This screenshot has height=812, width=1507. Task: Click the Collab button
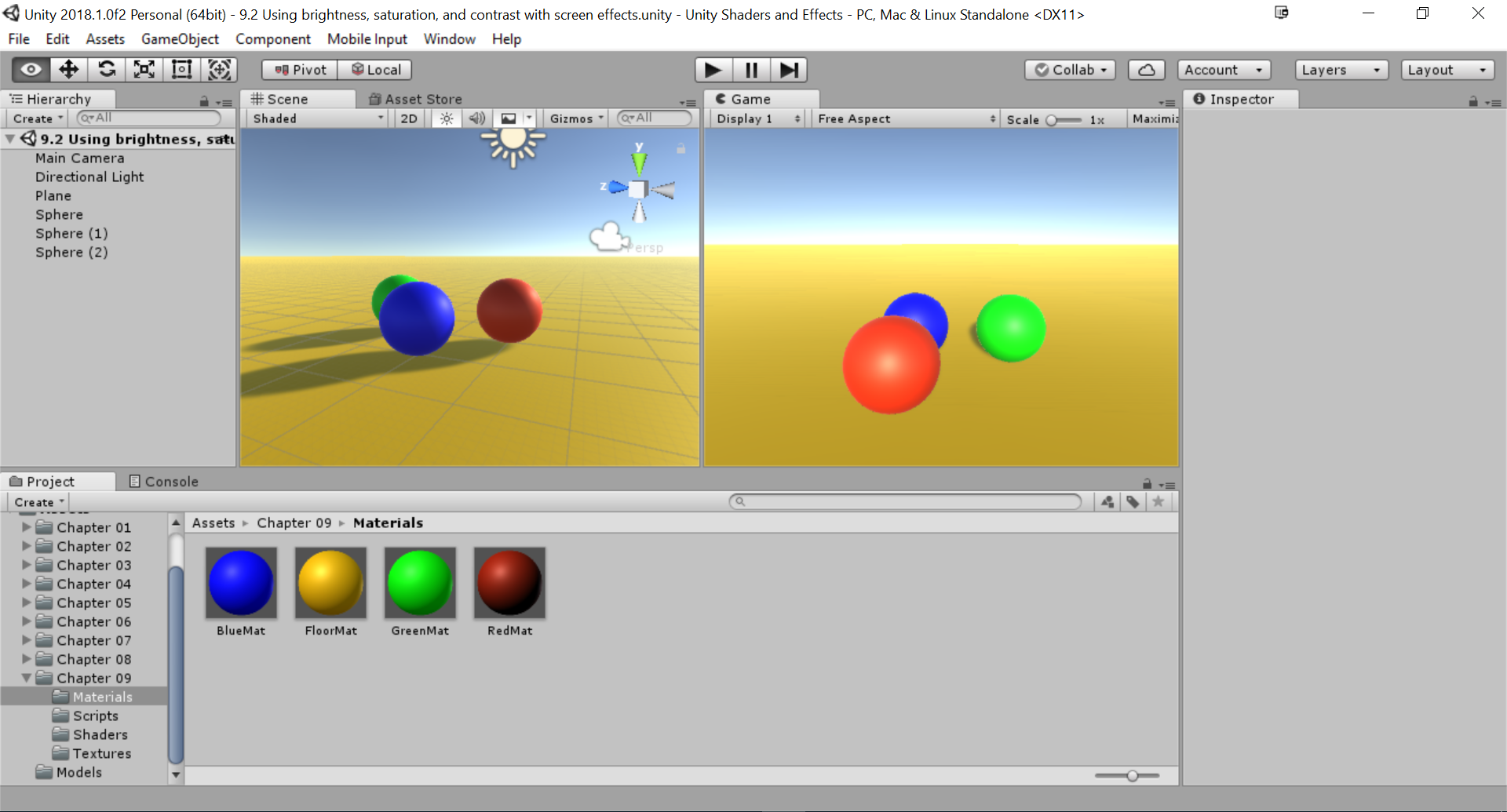[1070, 70]
